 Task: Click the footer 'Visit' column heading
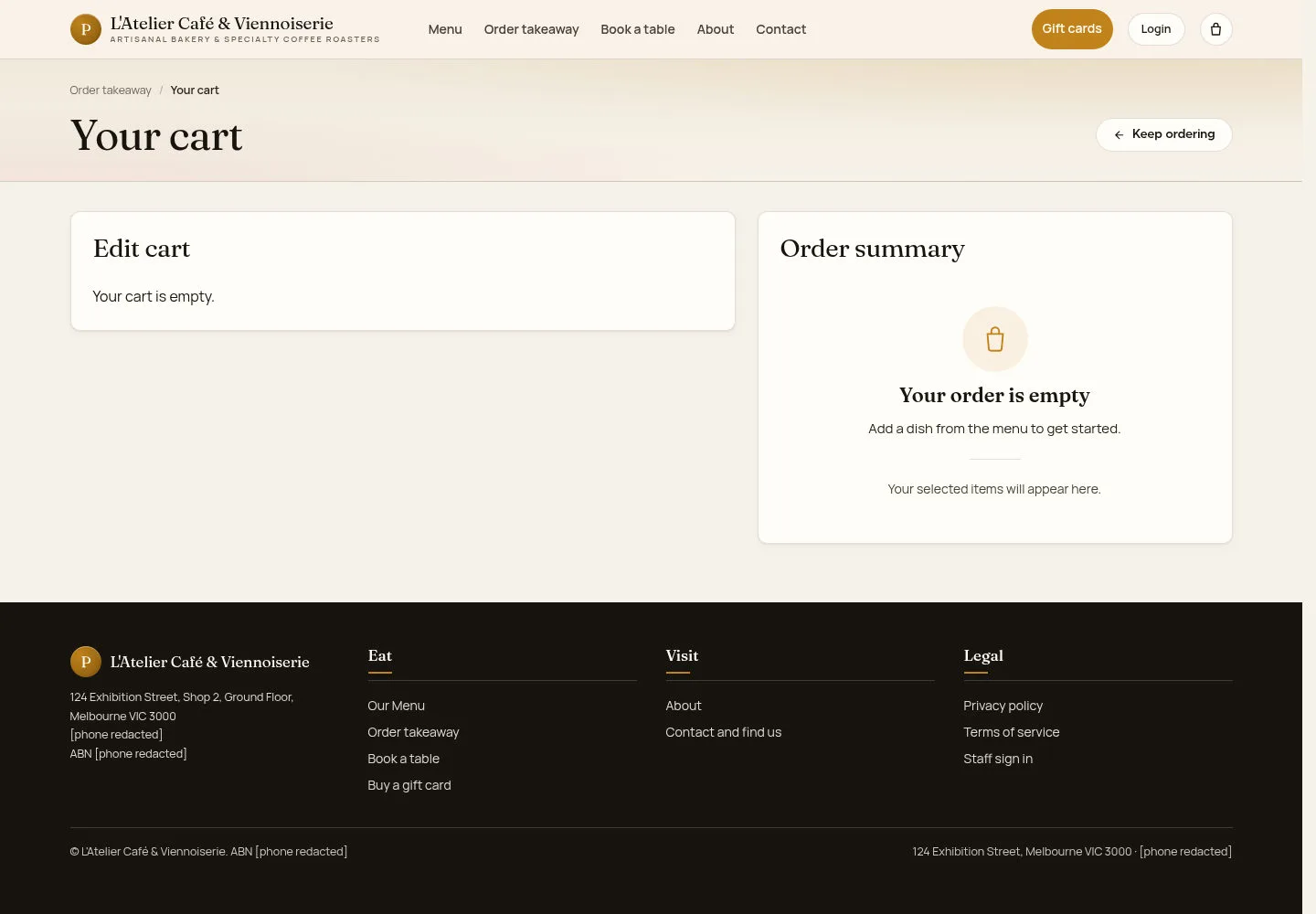[682, 655]
